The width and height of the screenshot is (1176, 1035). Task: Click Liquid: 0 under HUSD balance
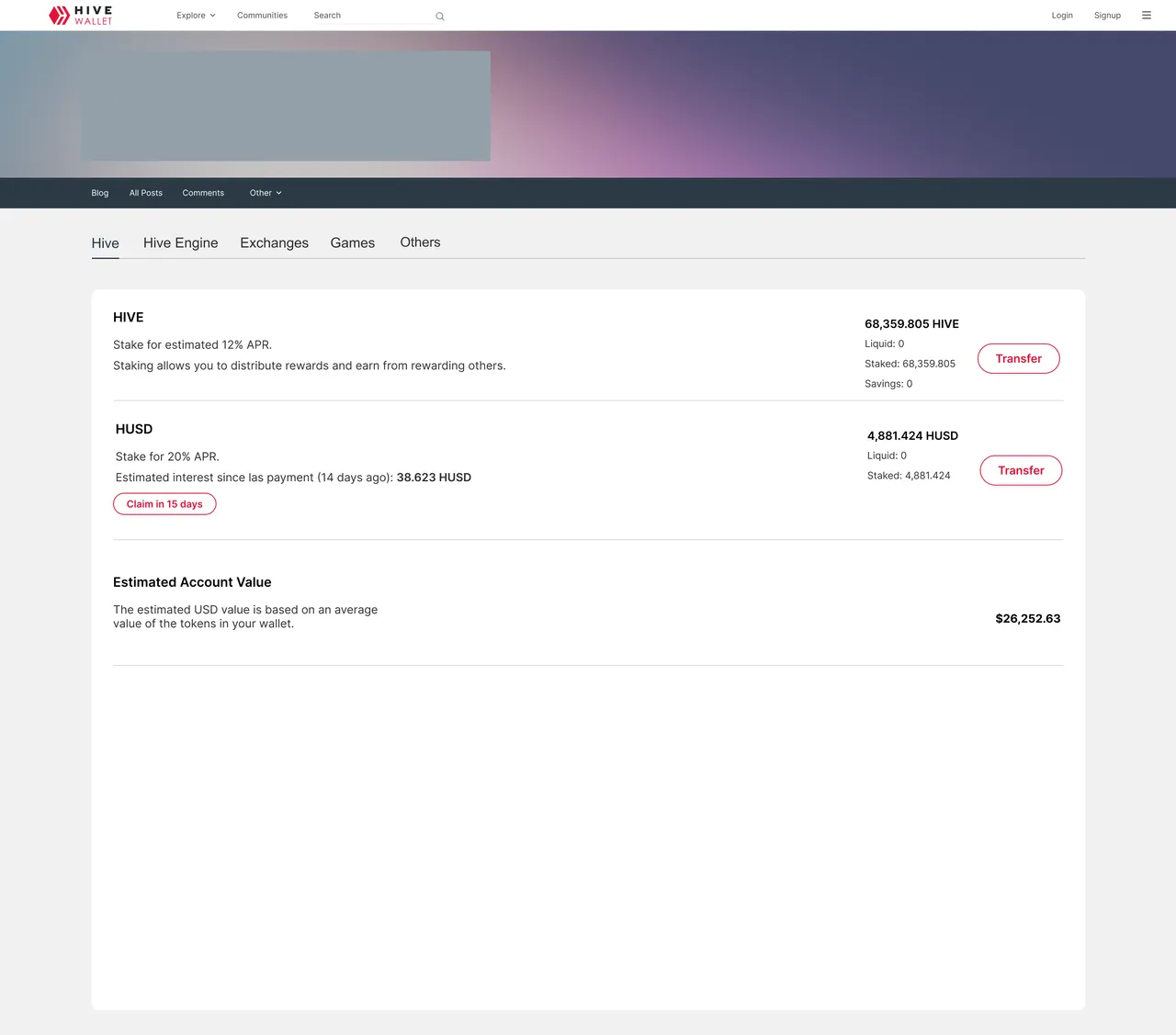click(887, 456)
